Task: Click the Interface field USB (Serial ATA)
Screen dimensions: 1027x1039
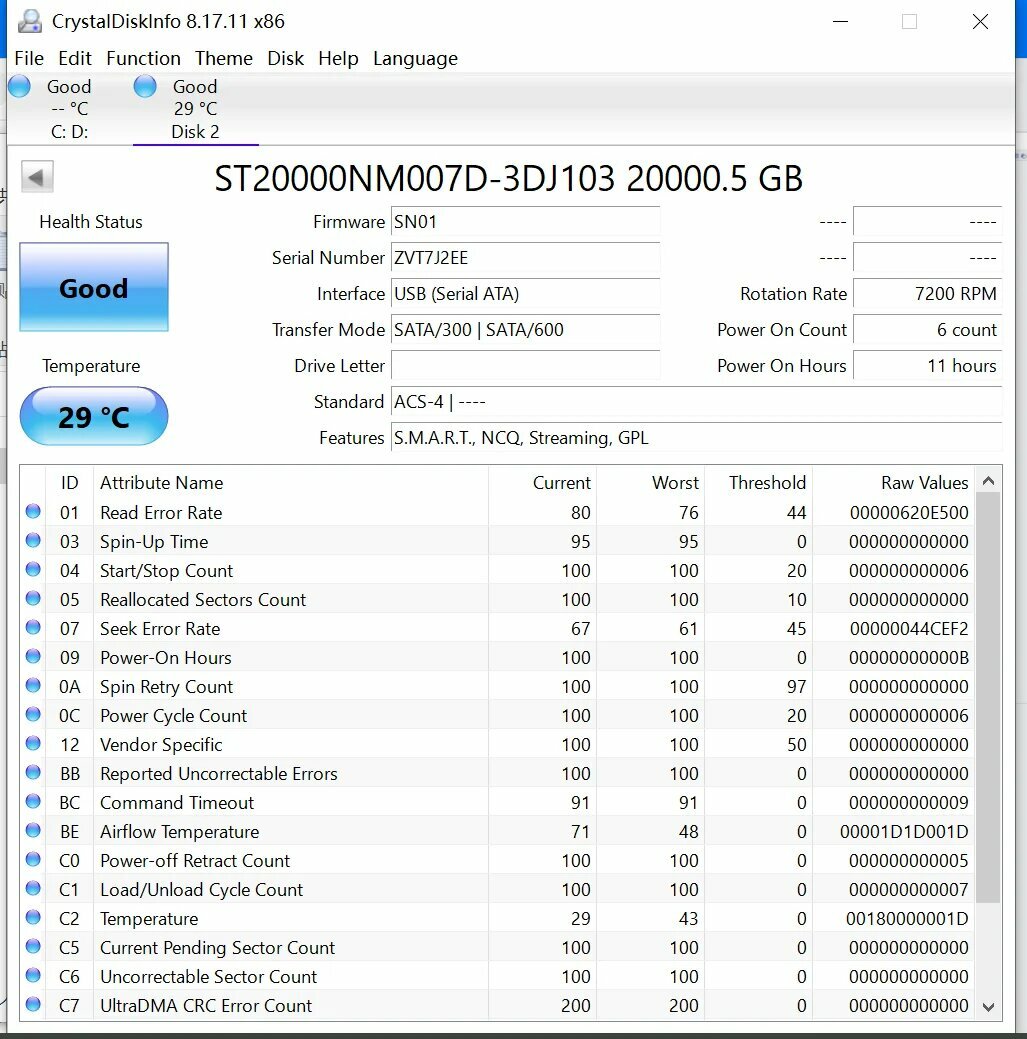Action: 525,293
